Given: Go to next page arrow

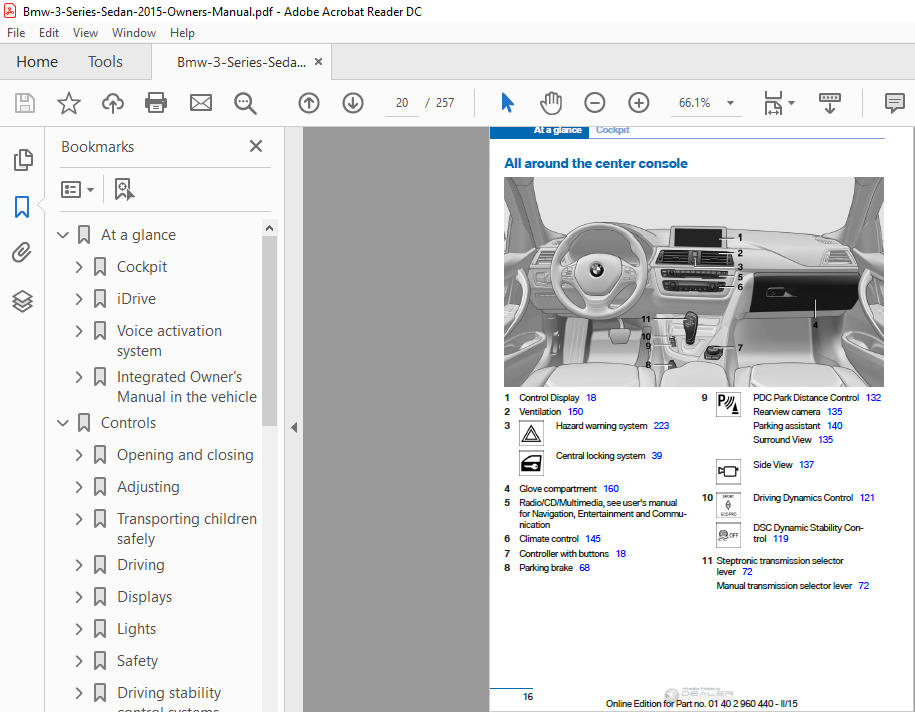Looking at the screenshot, I should tap(353, 103).
